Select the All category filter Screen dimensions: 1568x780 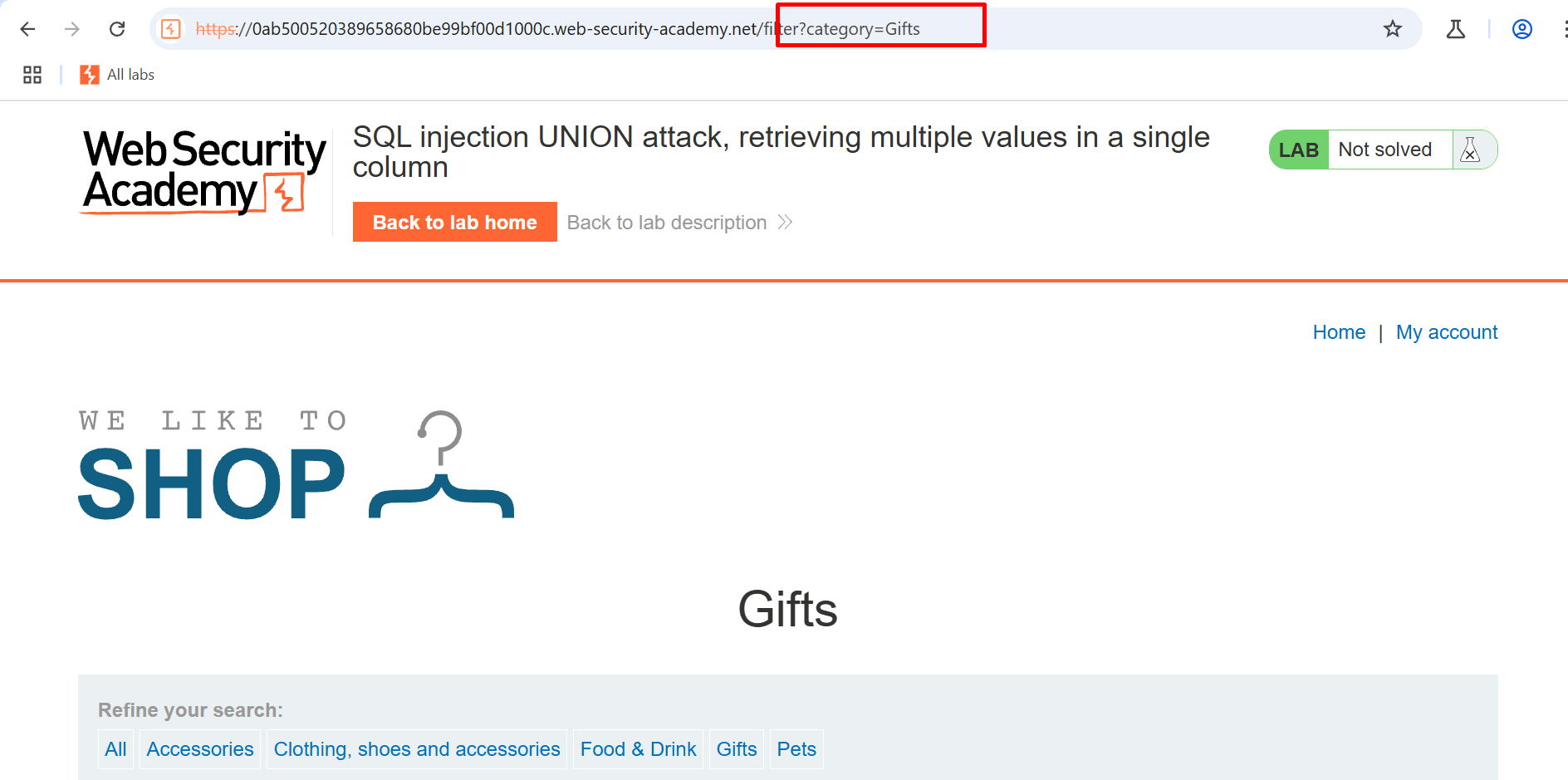pyautogui.click(x=115, y=749)
